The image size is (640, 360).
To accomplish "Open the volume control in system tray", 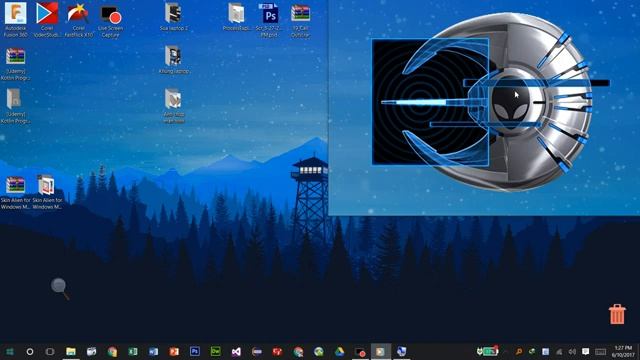I will click(x=572, y=351).
